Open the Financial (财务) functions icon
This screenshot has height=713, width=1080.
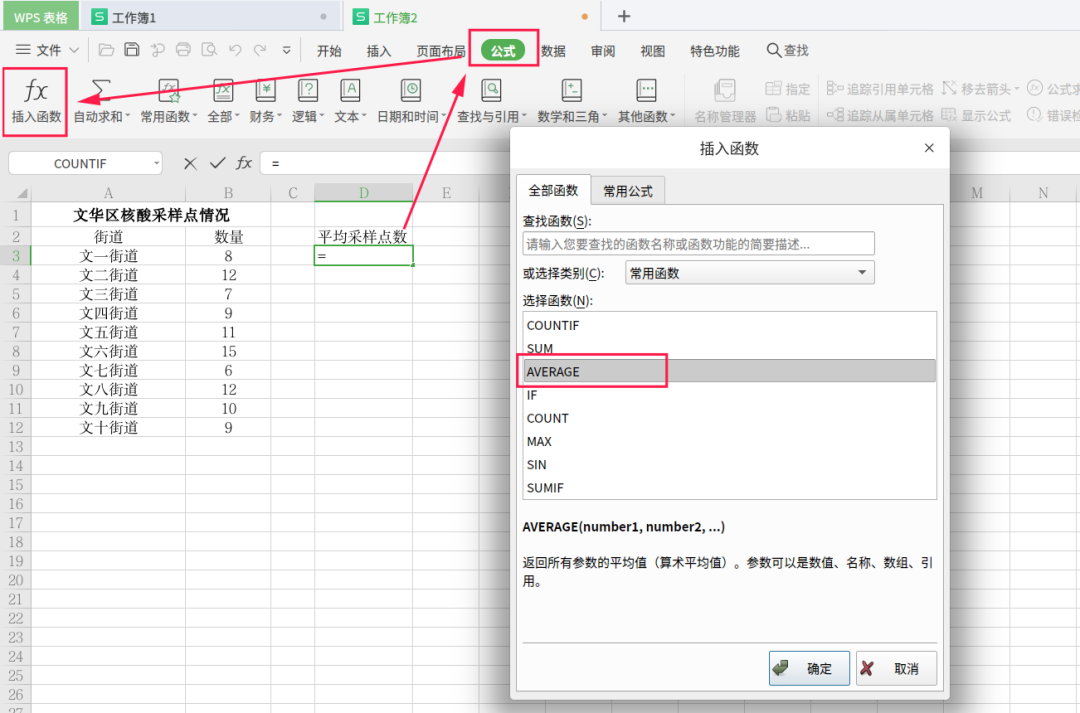[x=265, y=90]
